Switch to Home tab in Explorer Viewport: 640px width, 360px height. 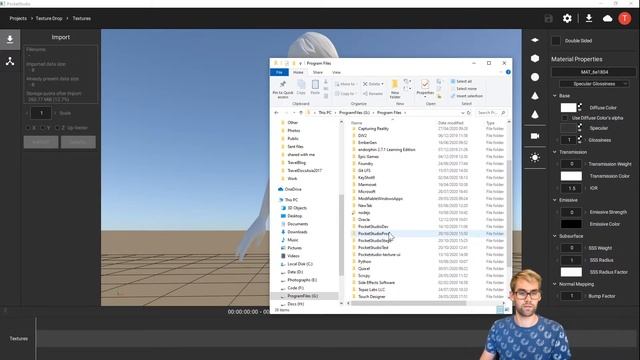[x=298, y=72]
